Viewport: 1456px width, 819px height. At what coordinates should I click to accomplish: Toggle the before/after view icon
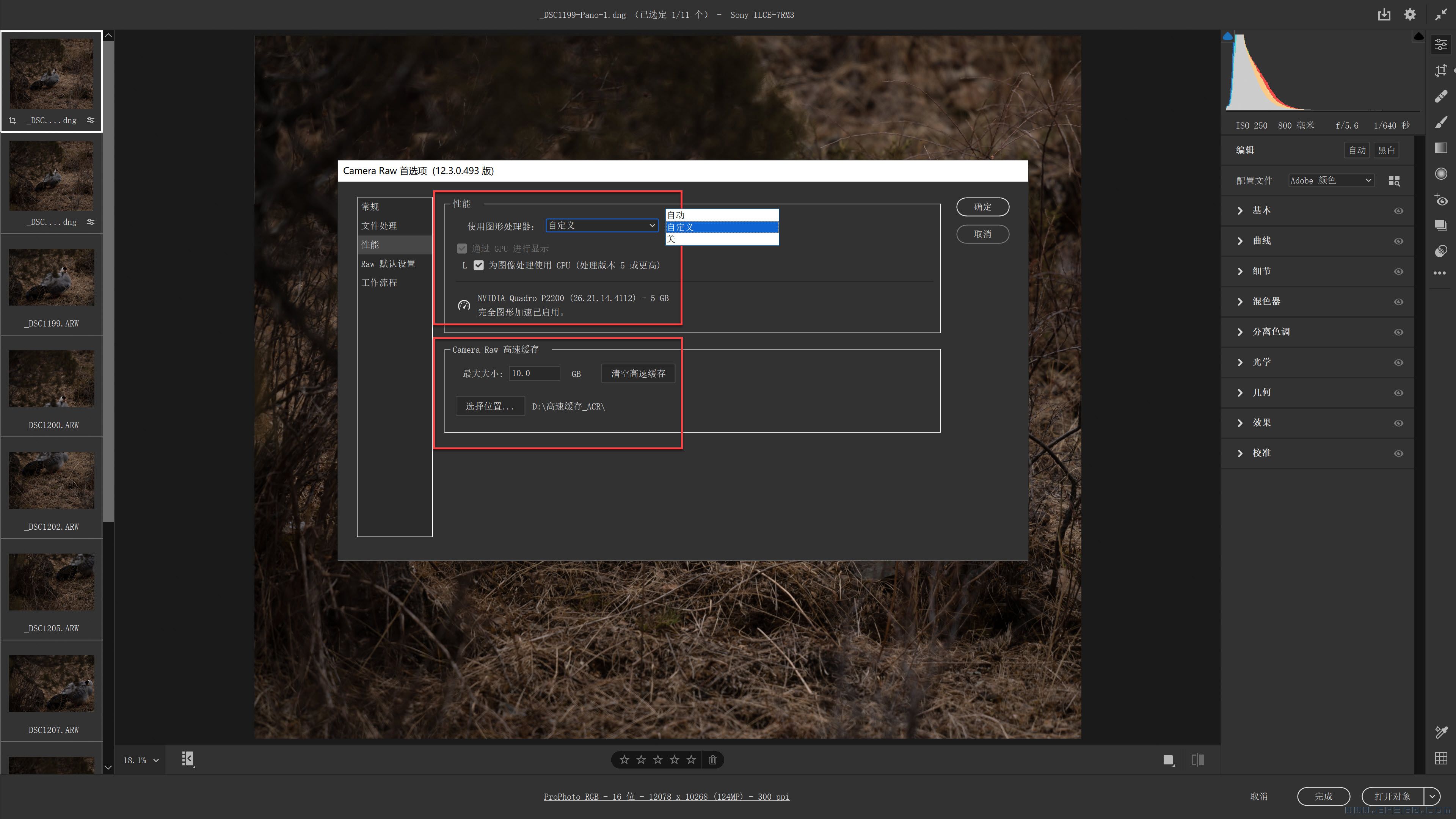click(x=1197, y=759)
